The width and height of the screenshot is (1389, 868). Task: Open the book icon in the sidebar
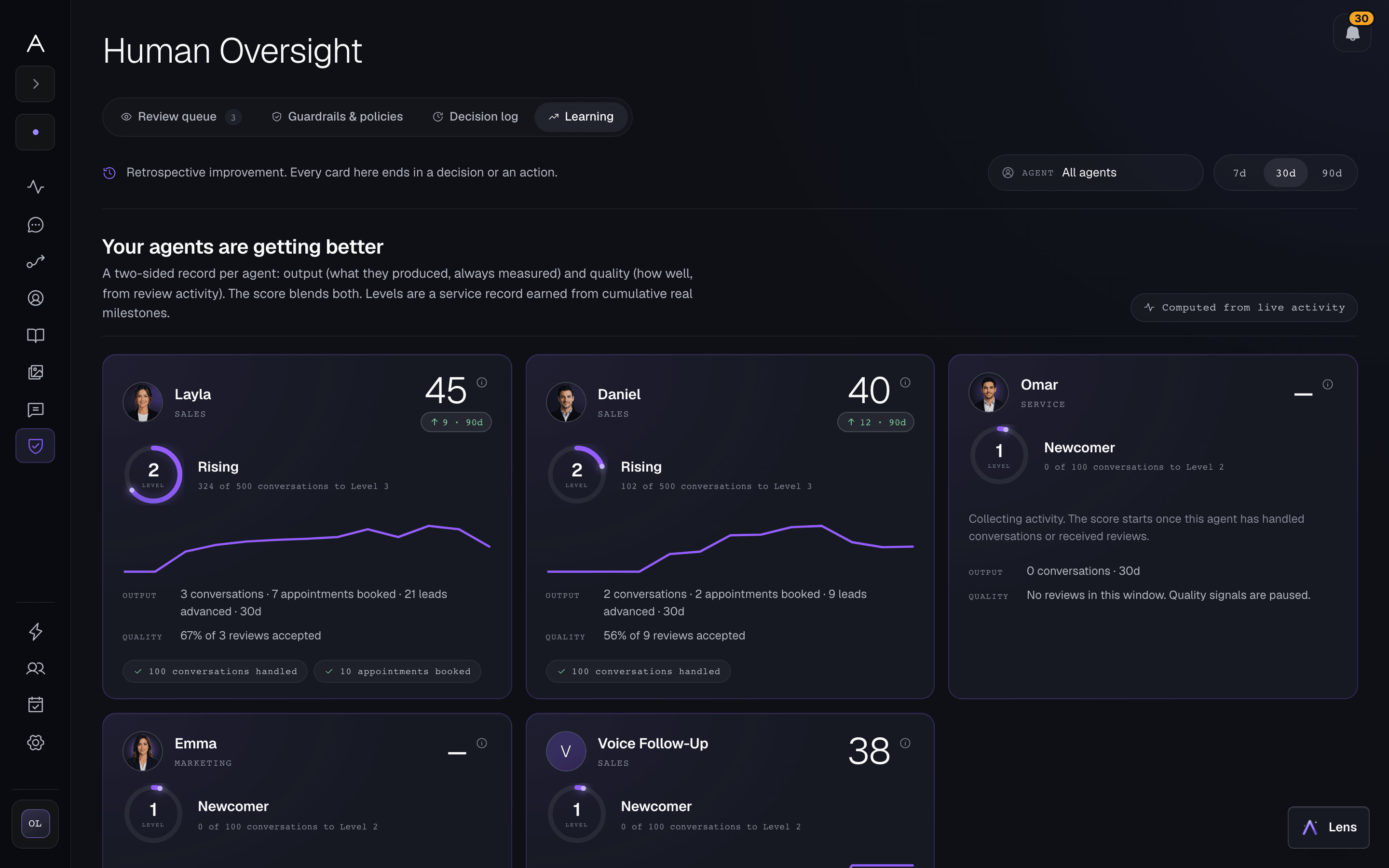pyautogui.click(x=36, y=335)
